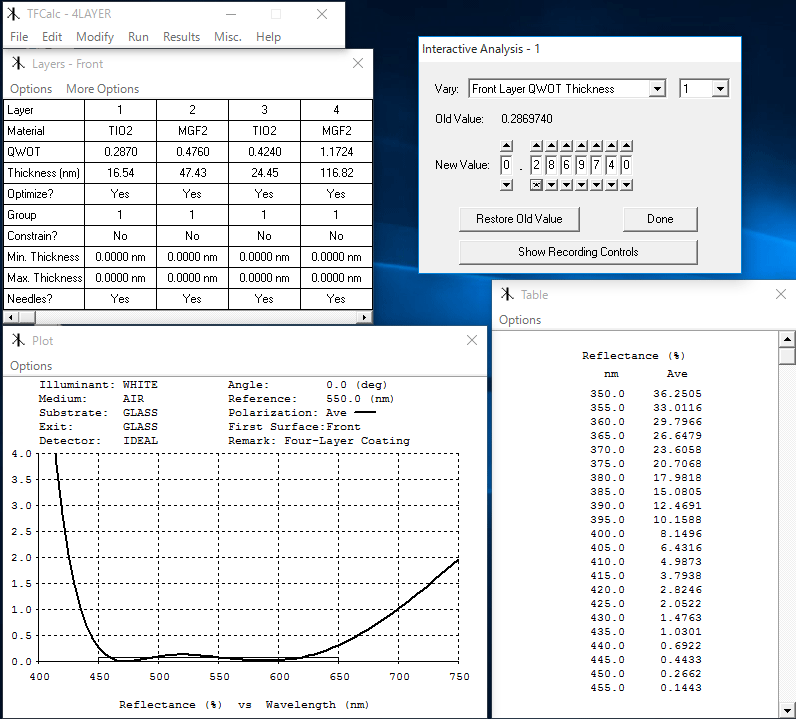The width and height of the screenshot is (796, 719).
Task: Open the Results menu
Action: (181, 37)
